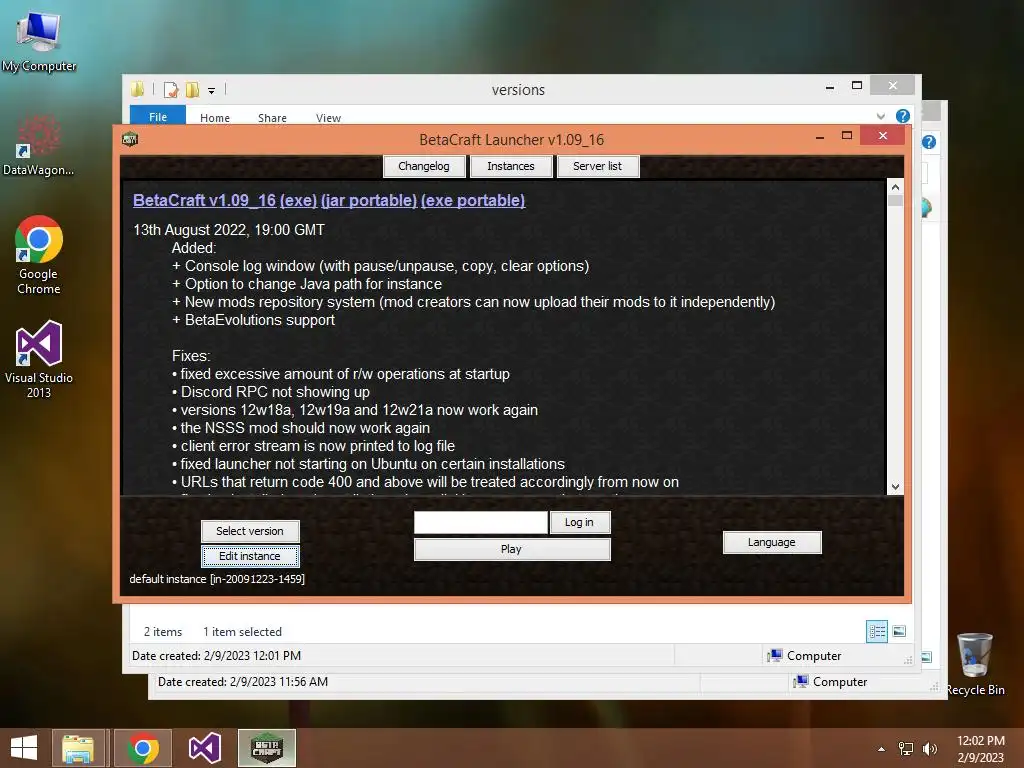The width and height of the screenshot is (1024, 768).
Task: Click the "default instance [in-20091223-1459]" text
Action: coord(217,579)
